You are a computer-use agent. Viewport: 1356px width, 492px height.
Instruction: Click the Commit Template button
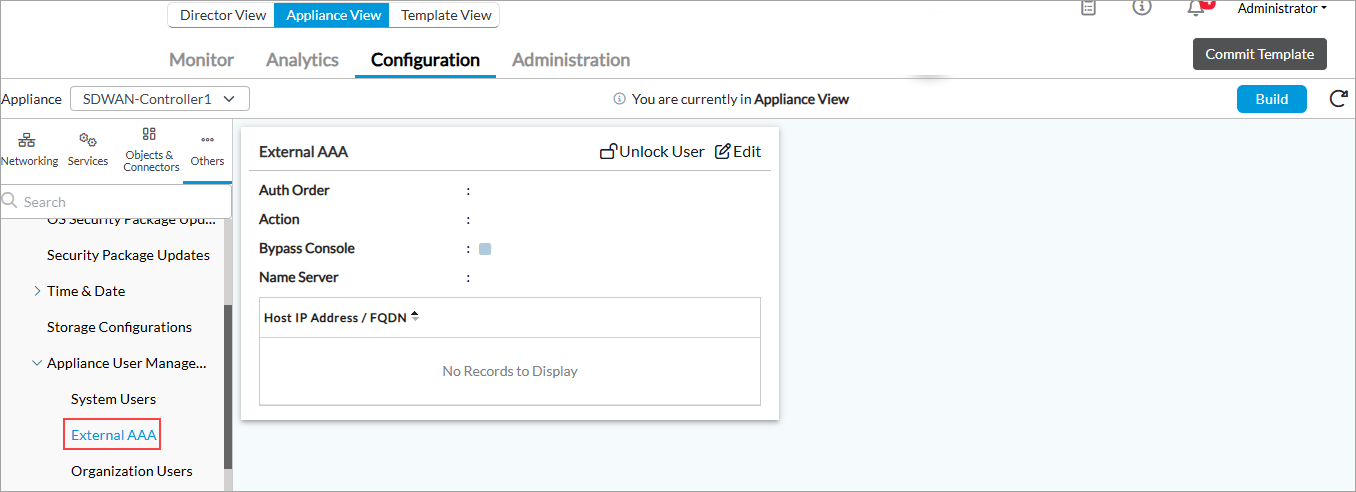pyautogui.click(x=1259, y=54)
